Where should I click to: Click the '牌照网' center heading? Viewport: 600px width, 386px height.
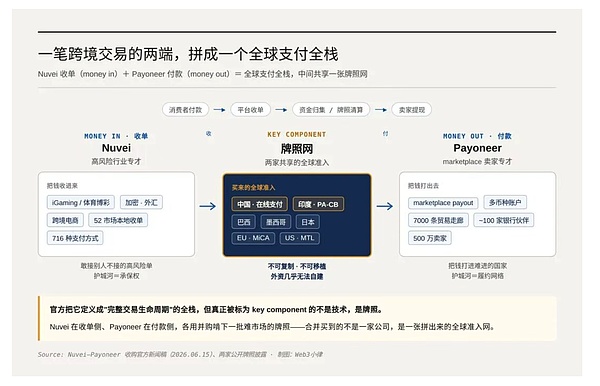pyautogui.click(x=297, y=148)
